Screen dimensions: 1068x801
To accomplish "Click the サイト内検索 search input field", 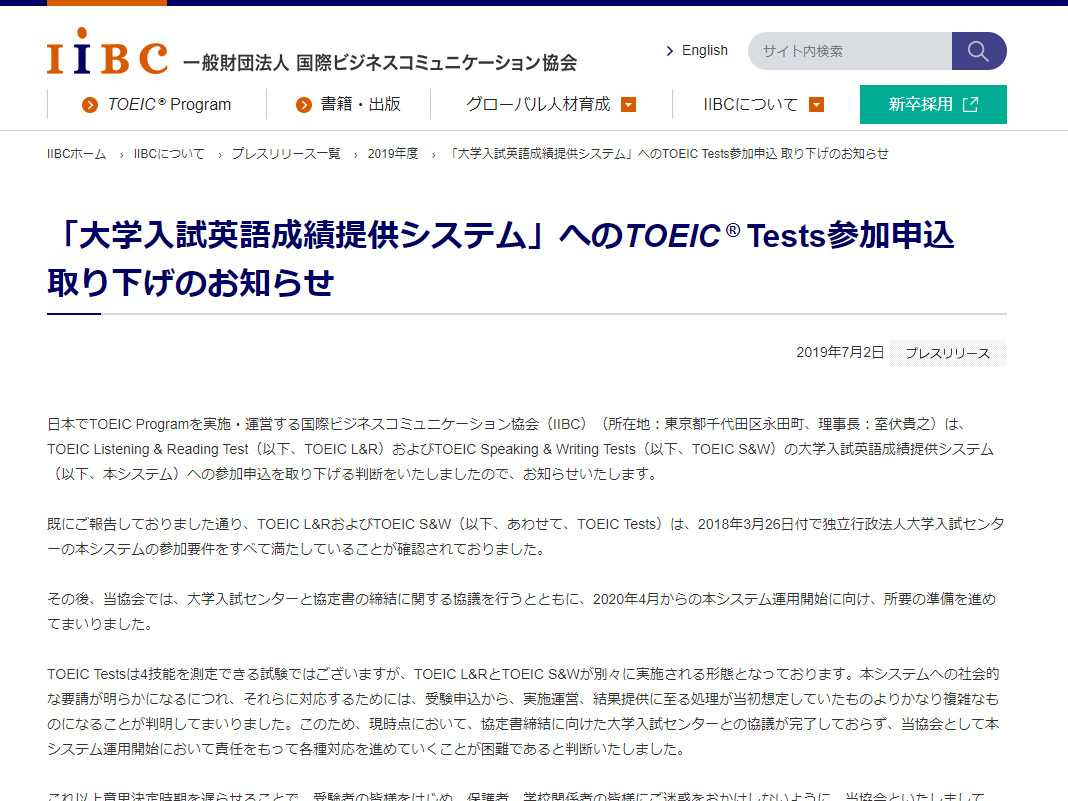I will tap(850, 51).
